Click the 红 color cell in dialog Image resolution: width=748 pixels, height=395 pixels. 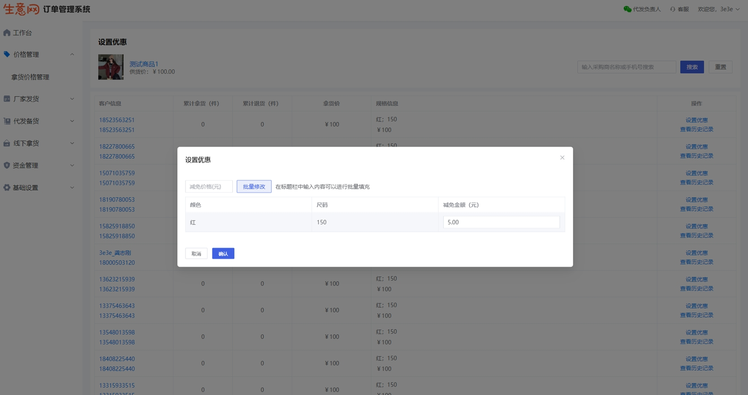(248, 222)
